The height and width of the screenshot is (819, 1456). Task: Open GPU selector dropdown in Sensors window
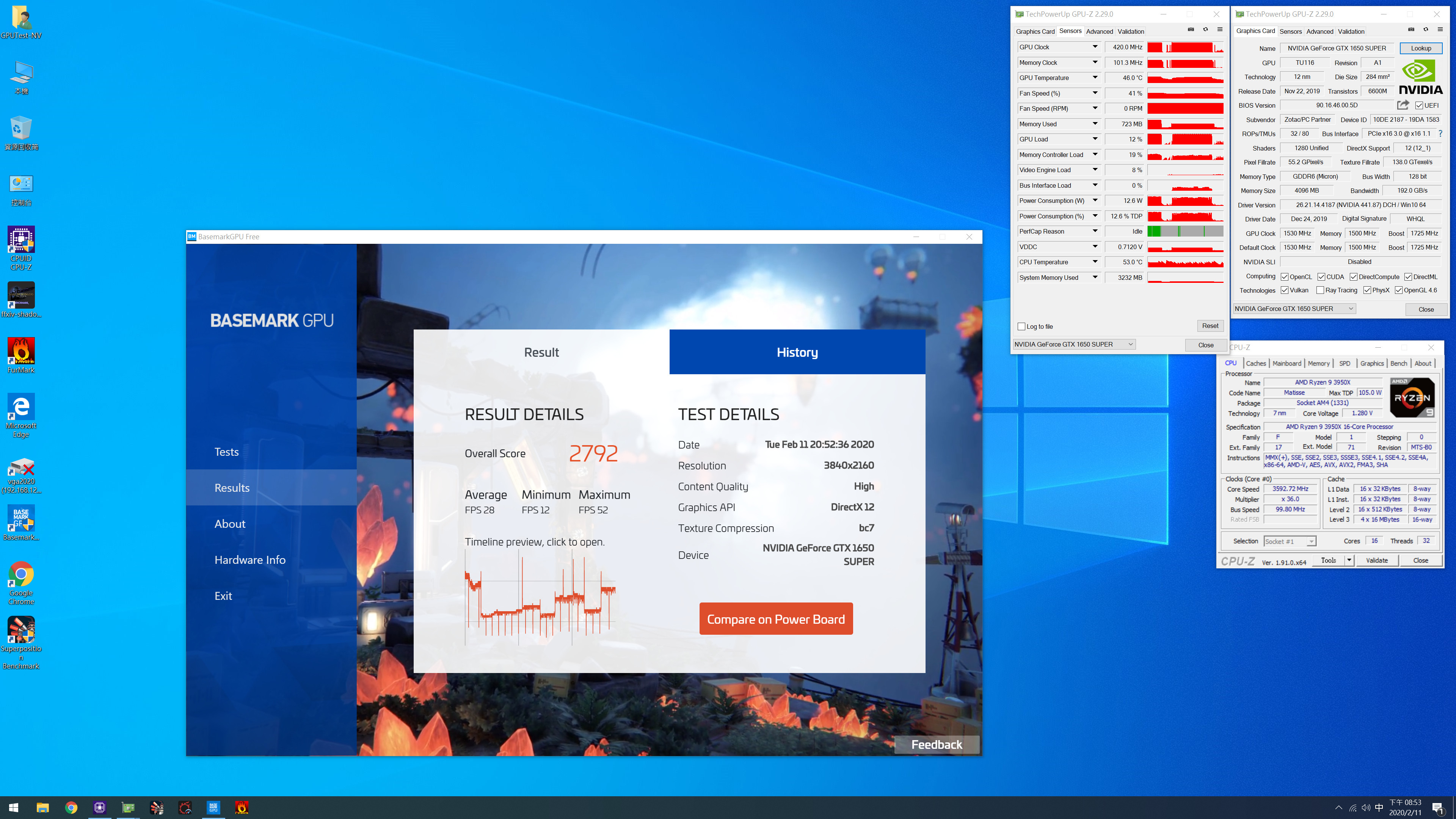1074,344
